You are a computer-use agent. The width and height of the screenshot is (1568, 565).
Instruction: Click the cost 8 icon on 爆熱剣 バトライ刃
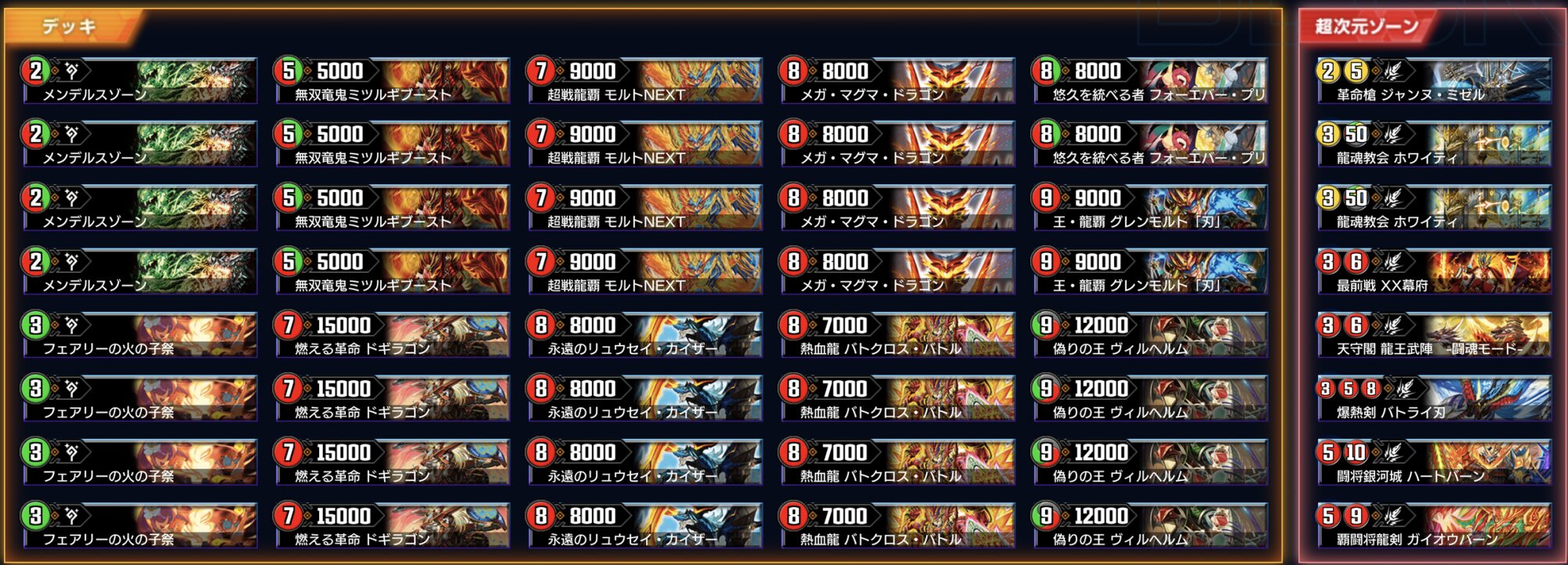tap(1370, 389)
